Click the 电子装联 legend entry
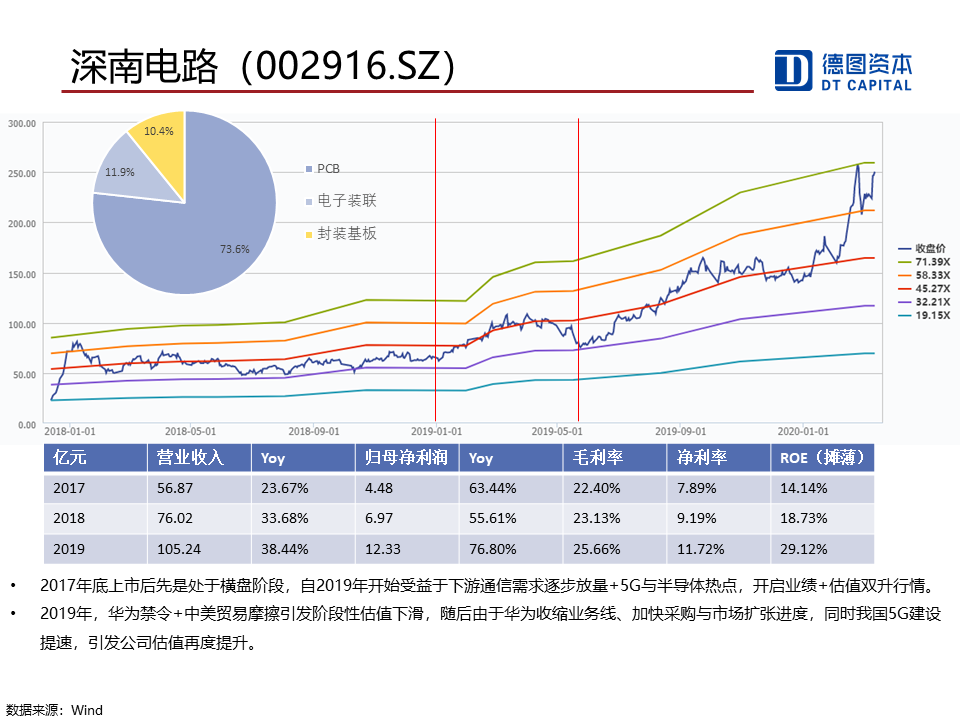Viewport: 960px width, 720px height. point(342,201)
